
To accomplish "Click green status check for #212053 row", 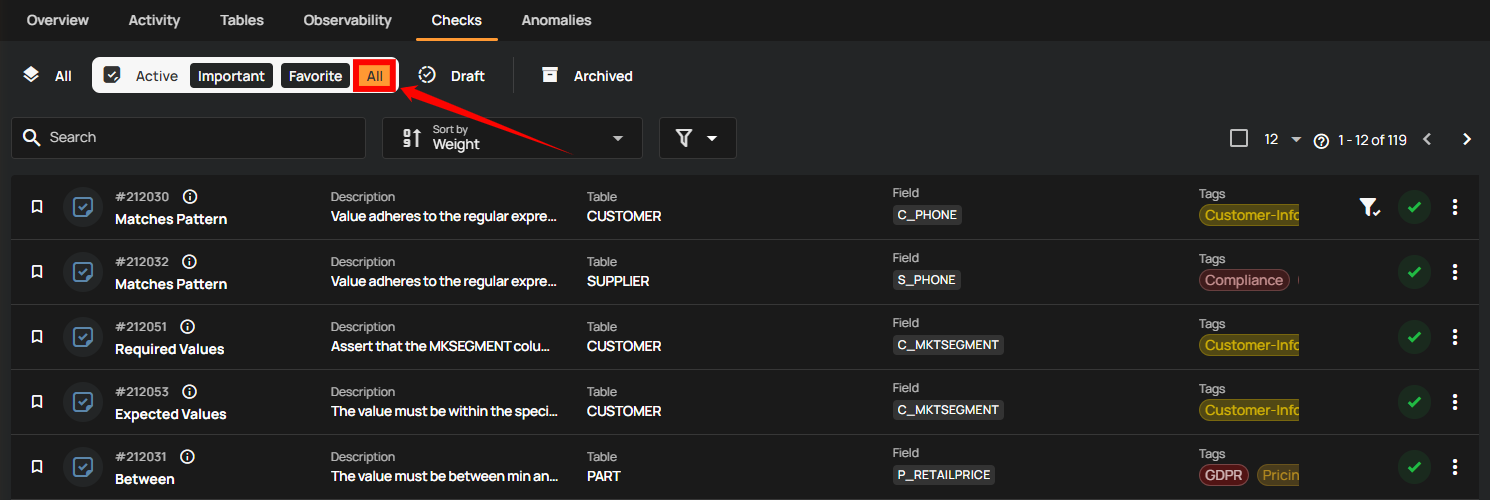I will 1414,402.
